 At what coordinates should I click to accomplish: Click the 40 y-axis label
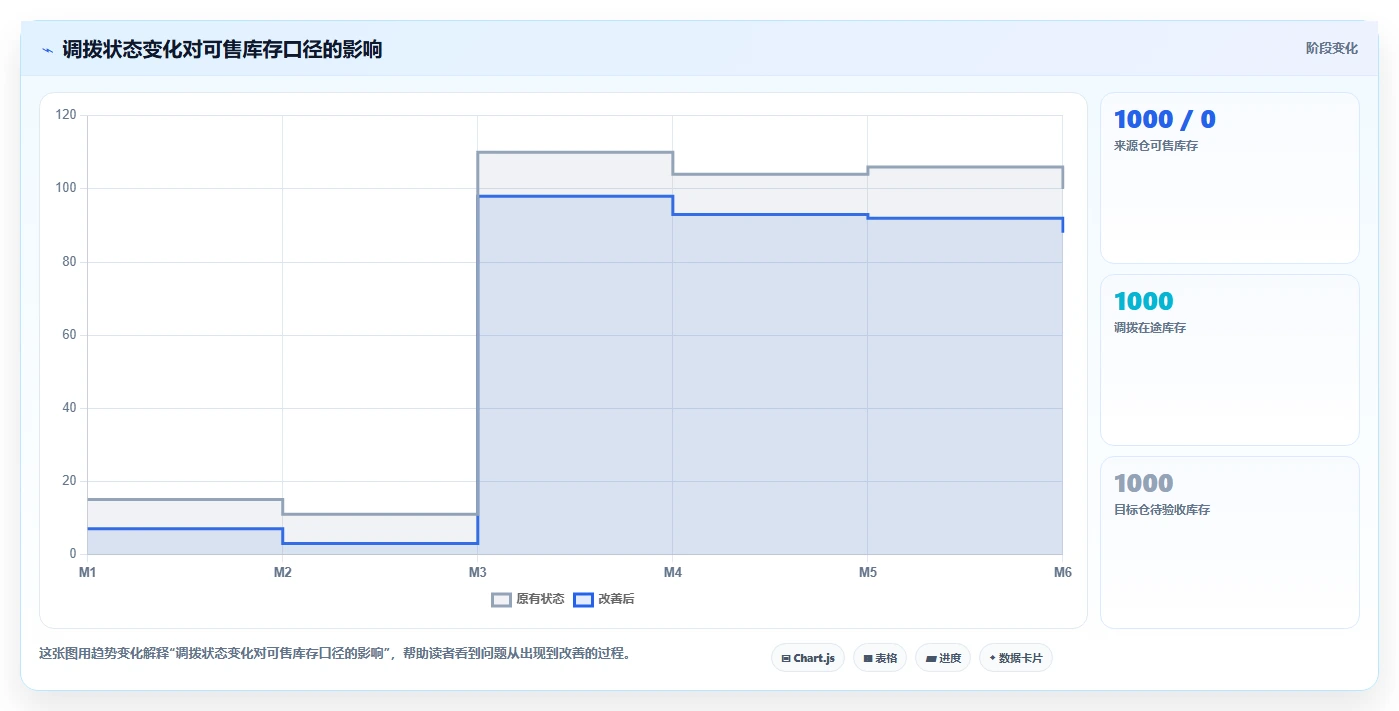(x=69, y=408)
